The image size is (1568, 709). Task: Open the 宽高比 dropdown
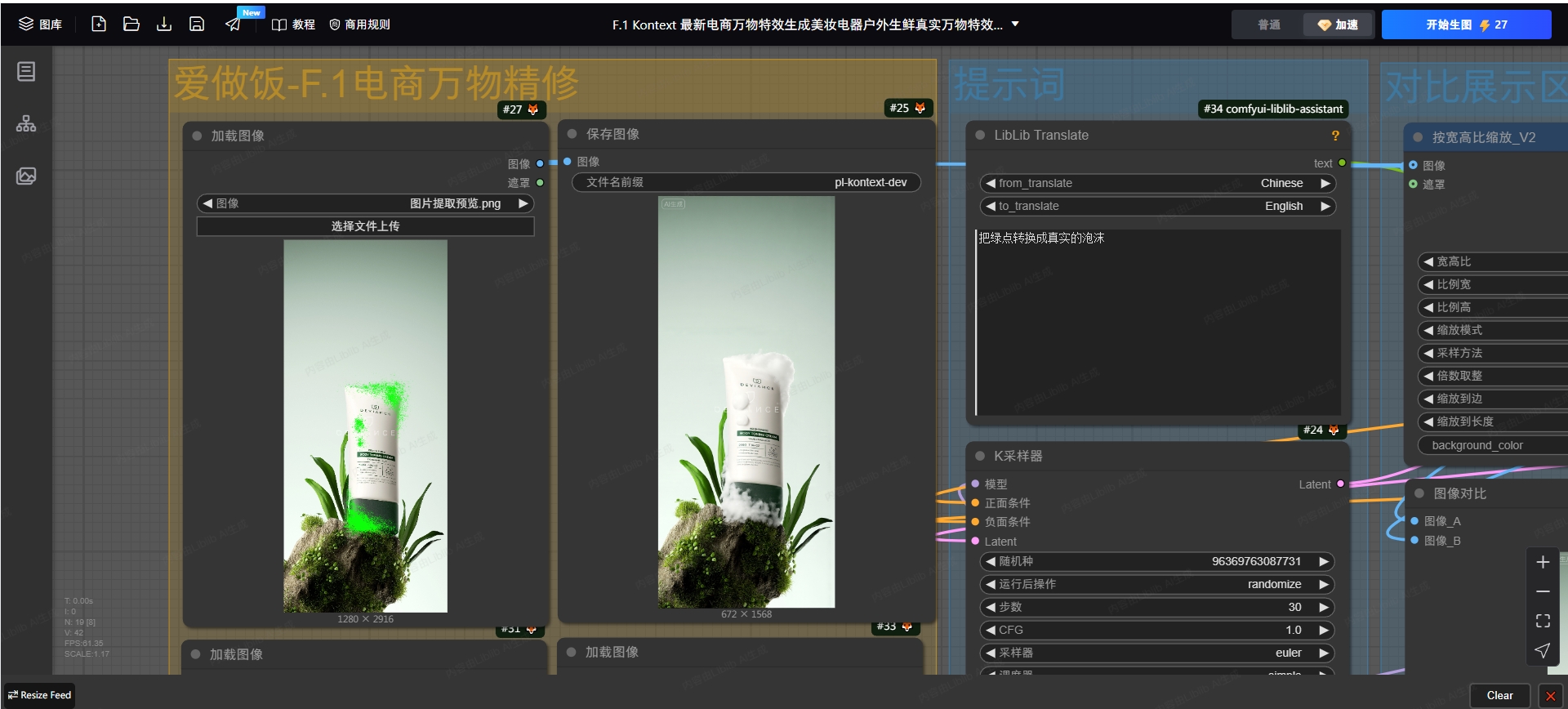(x=1493, y=261)
